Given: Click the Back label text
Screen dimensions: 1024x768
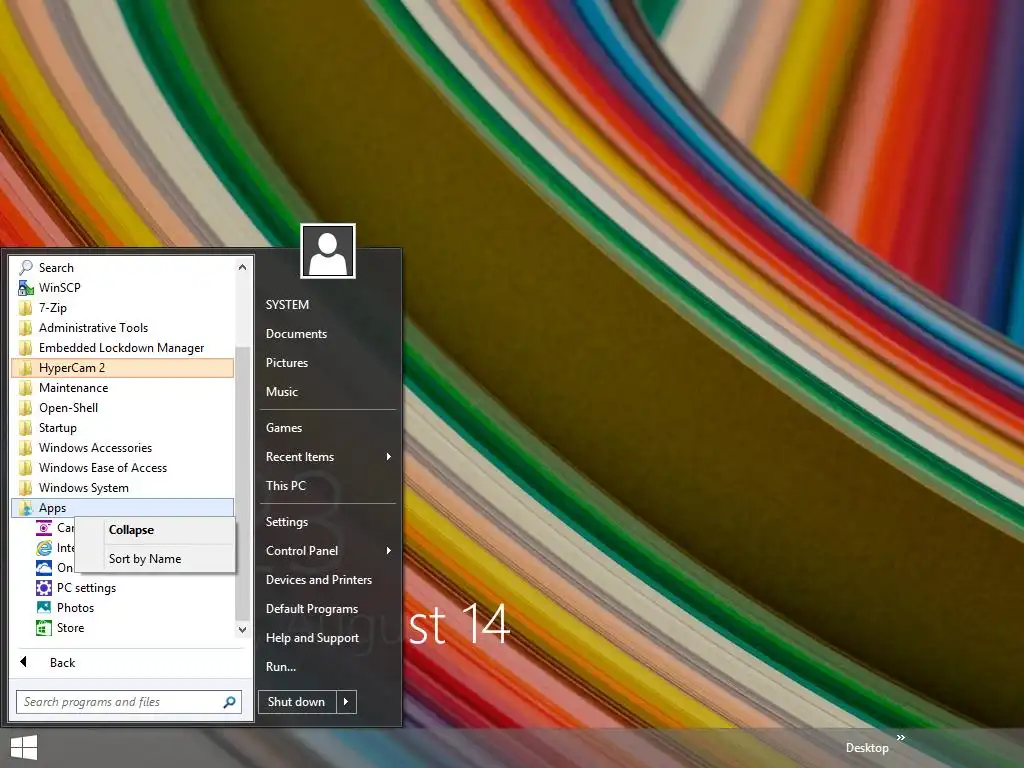Looking at the screenshot, I should [x=63, y=663].
